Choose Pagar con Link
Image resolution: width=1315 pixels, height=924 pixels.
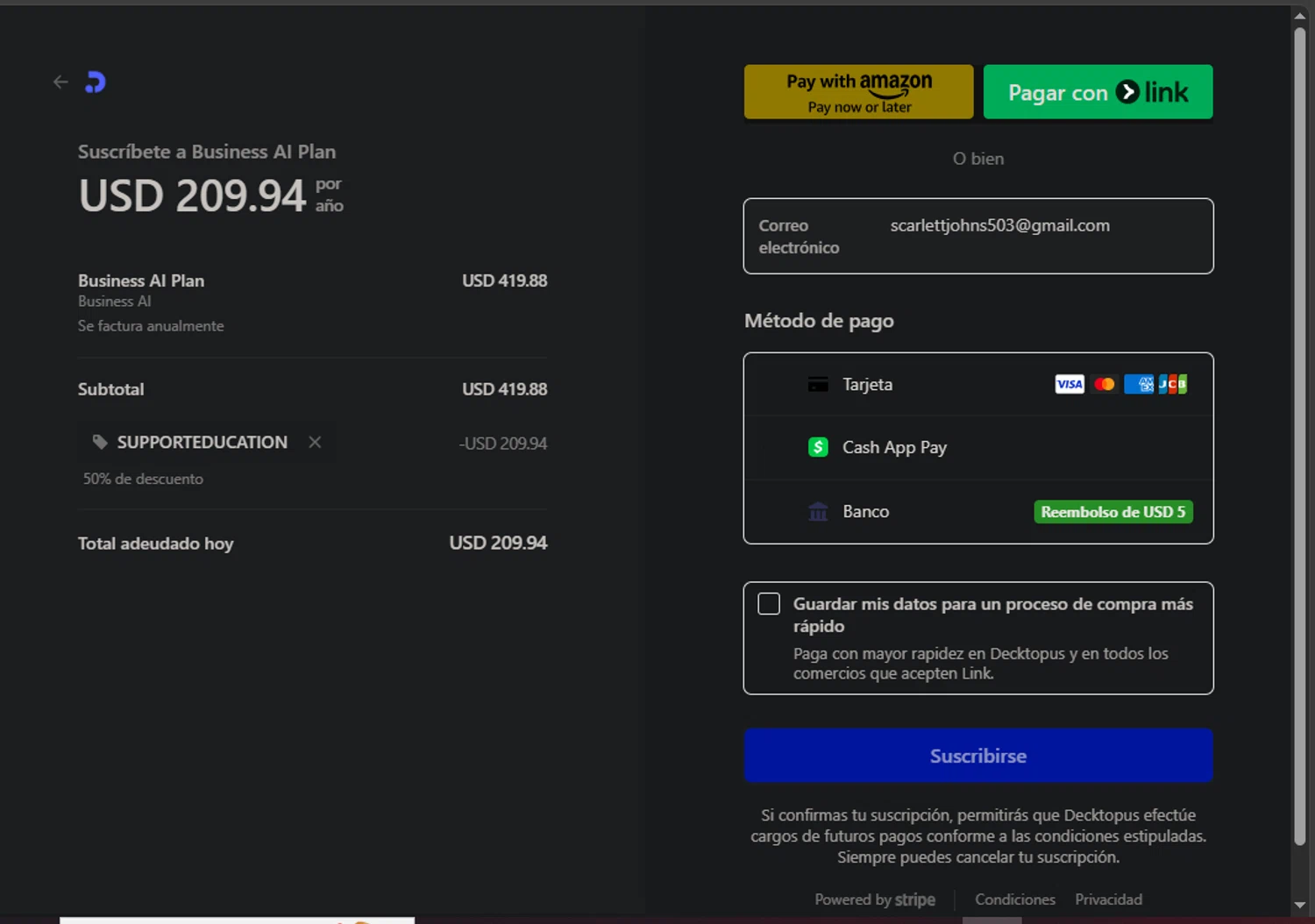coord(1098,91)
